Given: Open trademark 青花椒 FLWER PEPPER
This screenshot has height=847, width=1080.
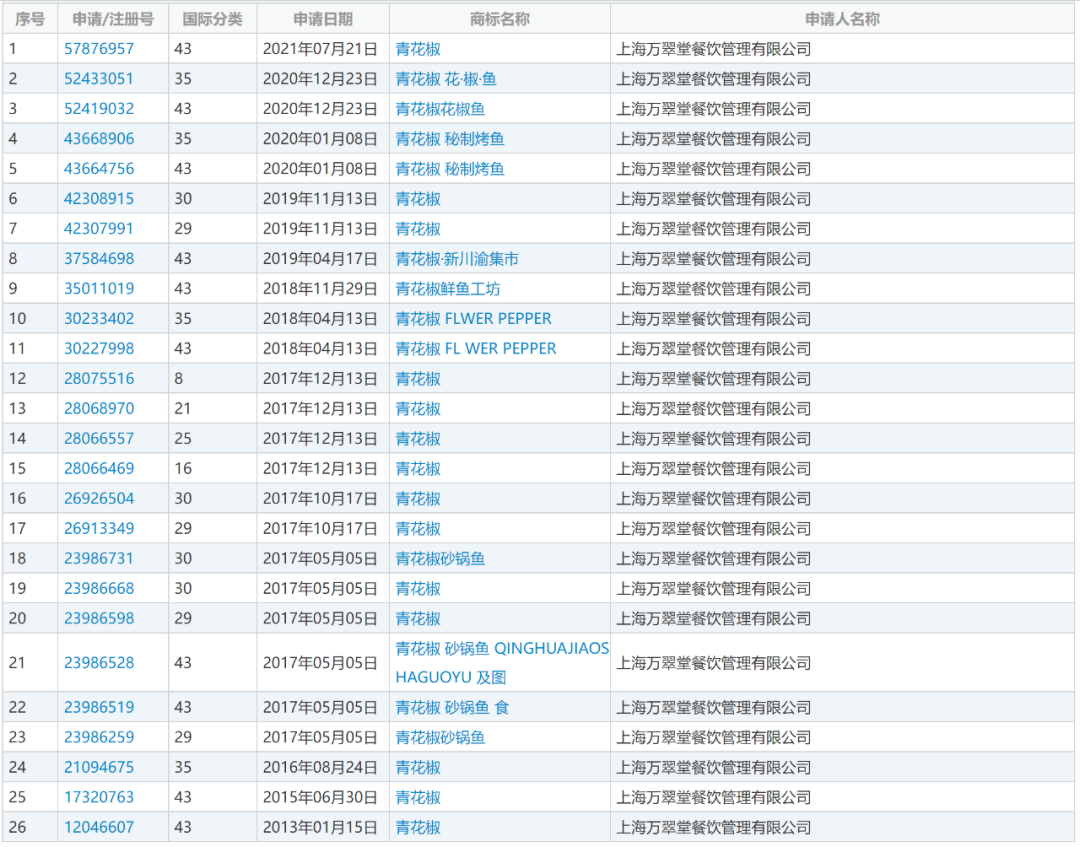Looking at the screenshot, I should point(473,318).
